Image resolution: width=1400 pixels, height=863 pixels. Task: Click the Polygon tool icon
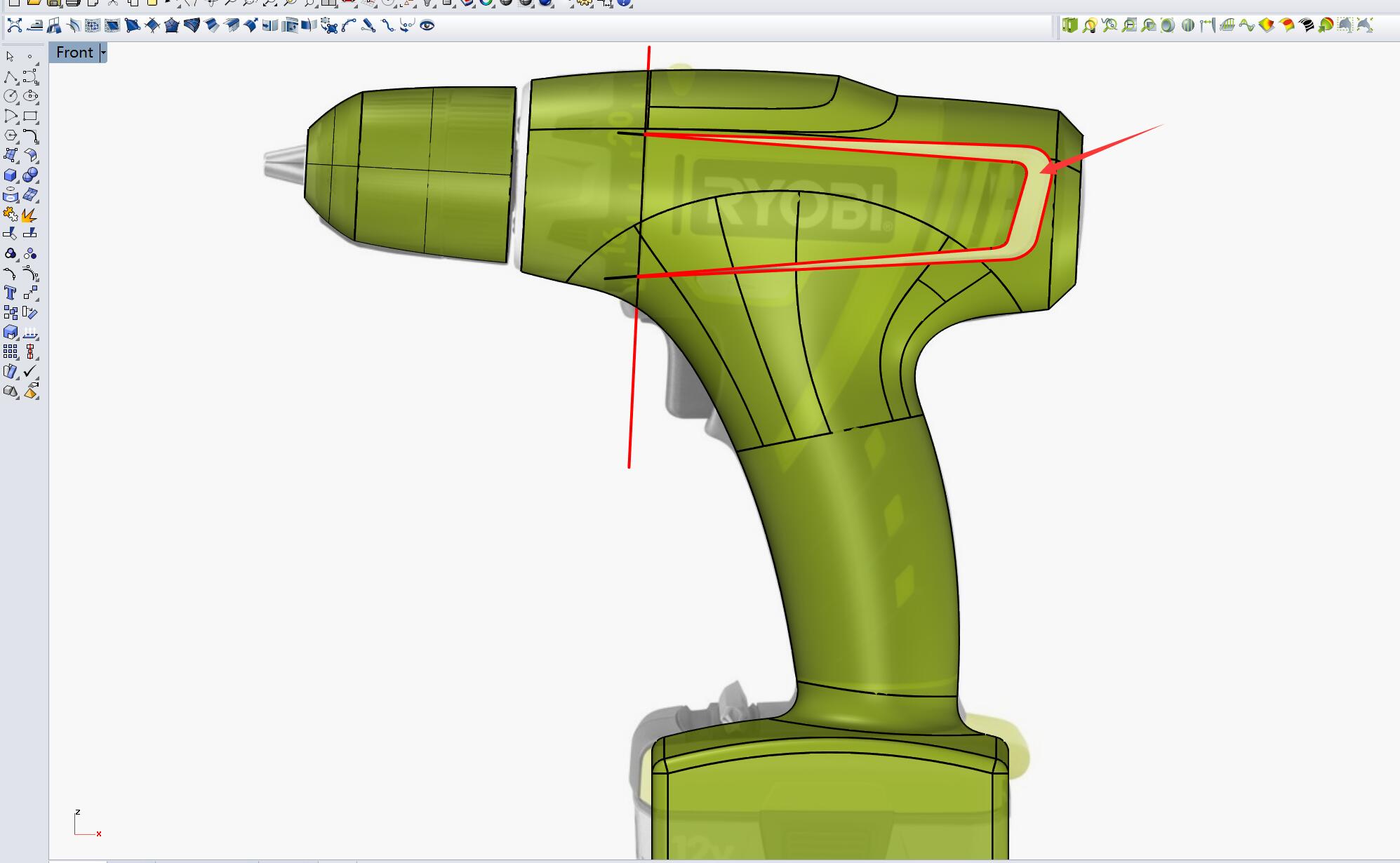point(11,135)
